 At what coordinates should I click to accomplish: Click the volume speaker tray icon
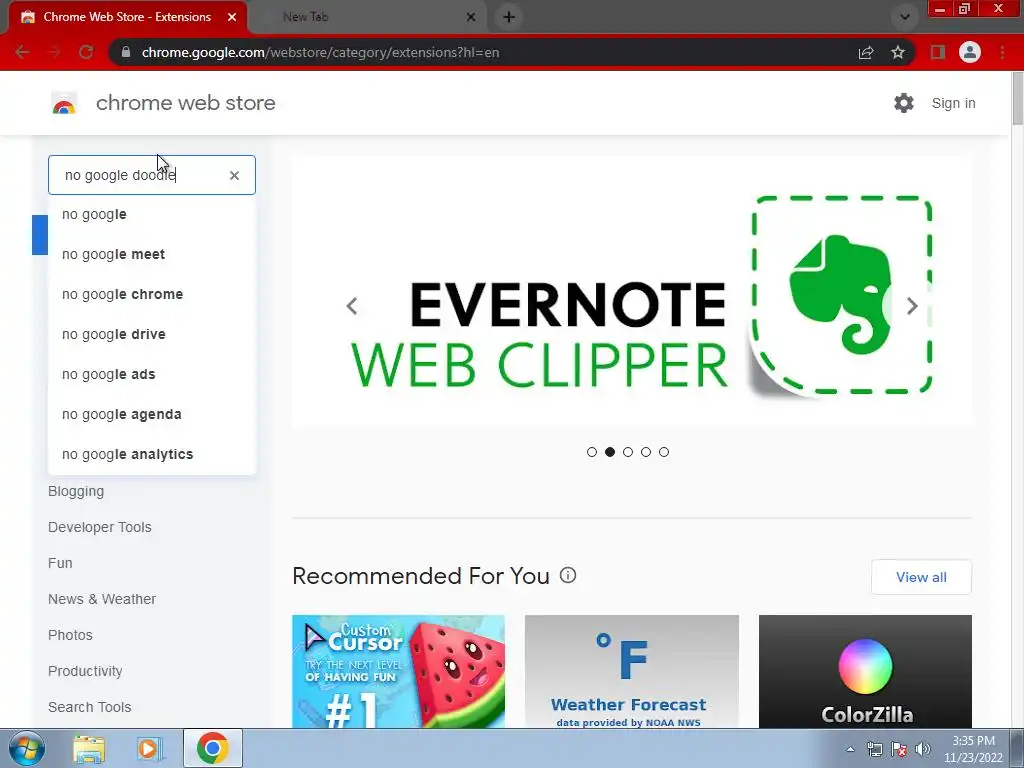[923, 749]
